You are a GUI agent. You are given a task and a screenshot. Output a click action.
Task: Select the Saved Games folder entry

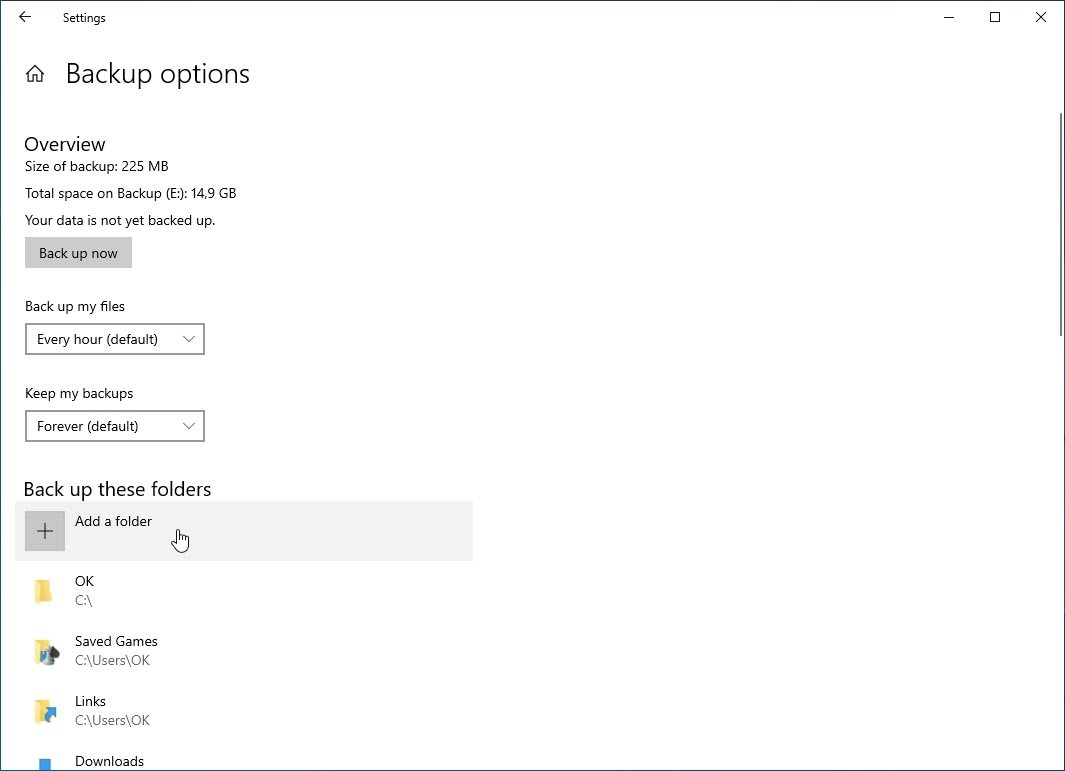pyautogui.click(x=116, y=650)
